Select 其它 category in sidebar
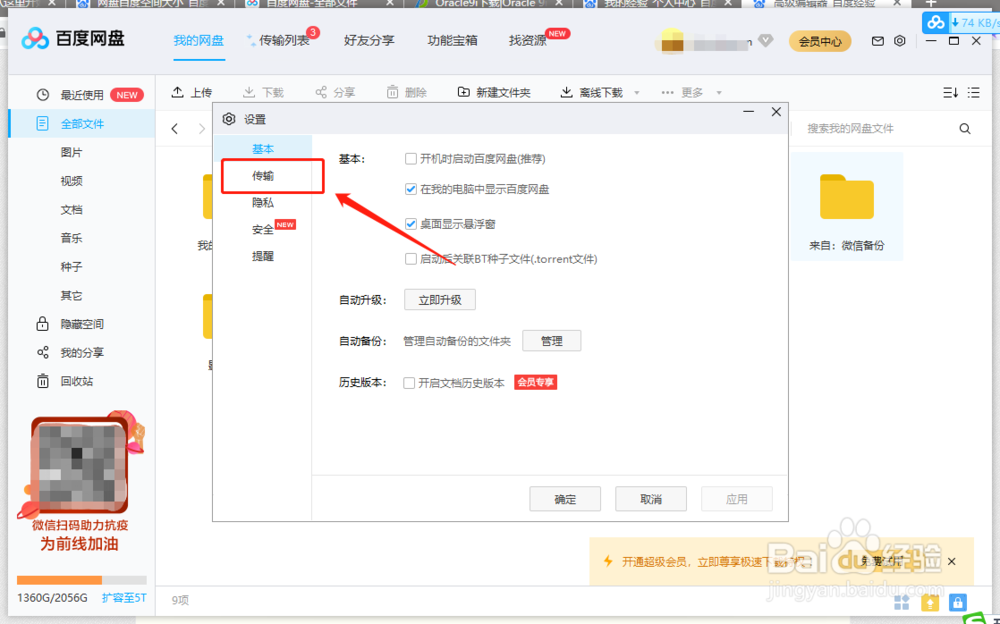The image size is (1000, 624). [71, 295]
